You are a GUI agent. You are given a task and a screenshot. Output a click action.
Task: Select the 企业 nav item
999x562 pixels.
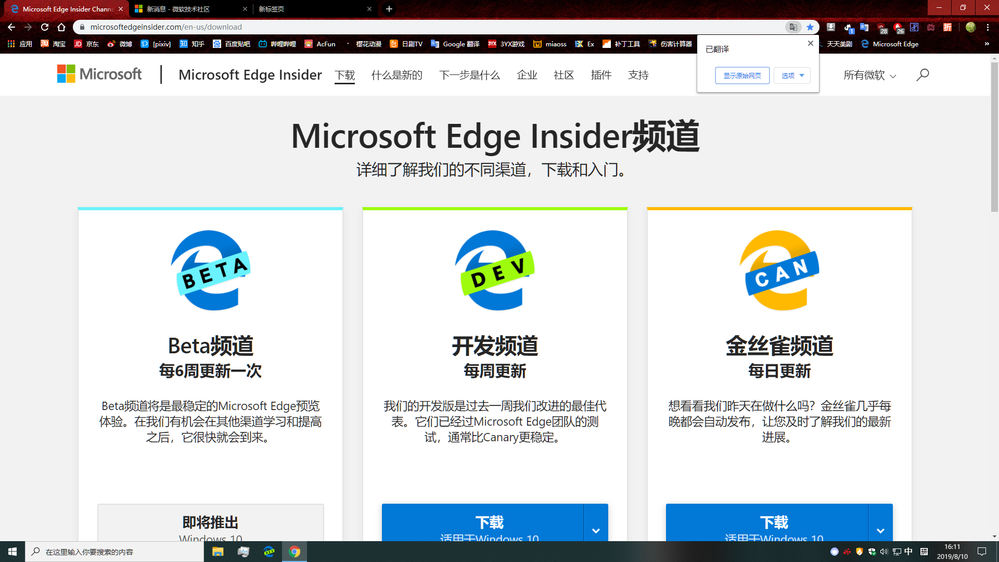[x=527, y=75]
